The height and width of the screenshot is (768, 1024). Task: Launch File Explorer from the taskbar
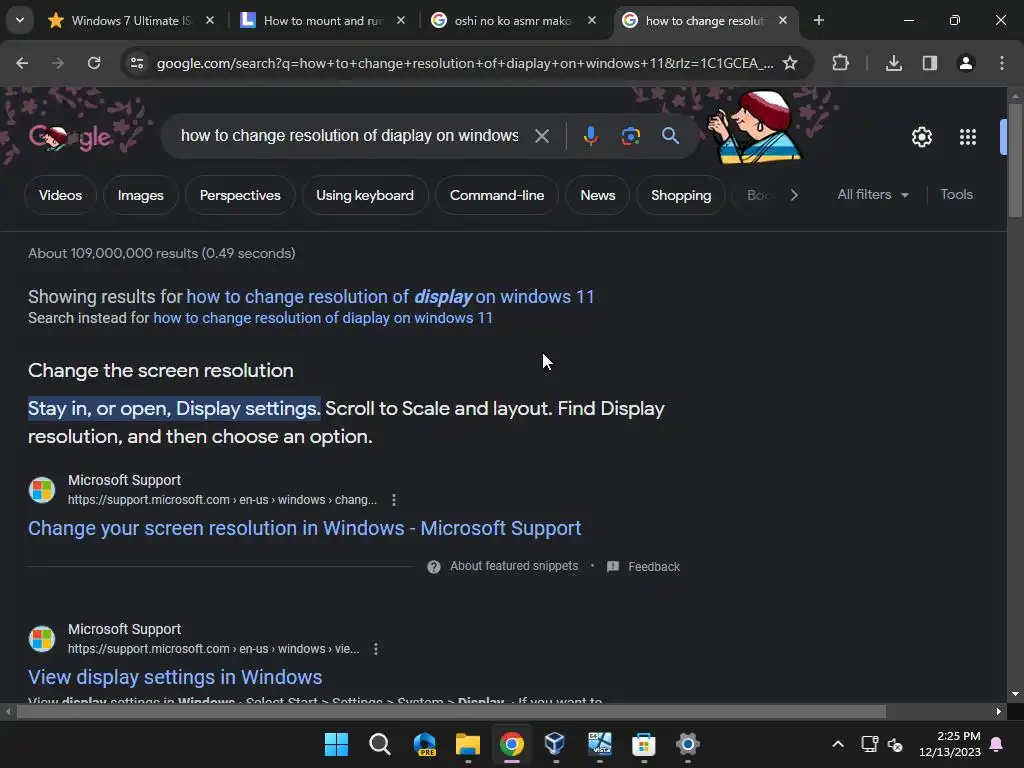(x=468, y=744)
